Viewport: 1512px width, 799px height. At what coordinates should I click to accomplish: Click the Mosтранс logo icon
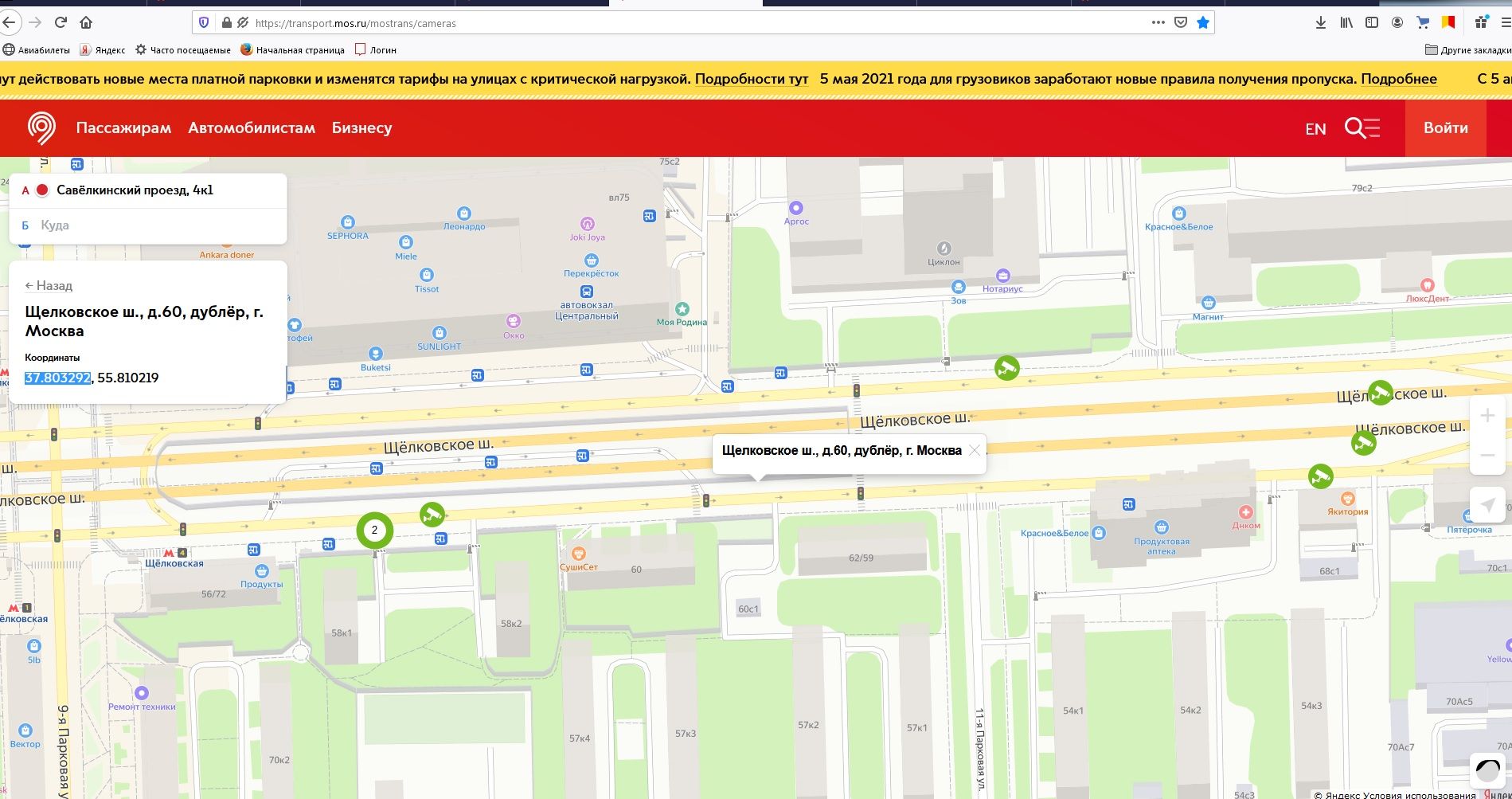point(41,127)
